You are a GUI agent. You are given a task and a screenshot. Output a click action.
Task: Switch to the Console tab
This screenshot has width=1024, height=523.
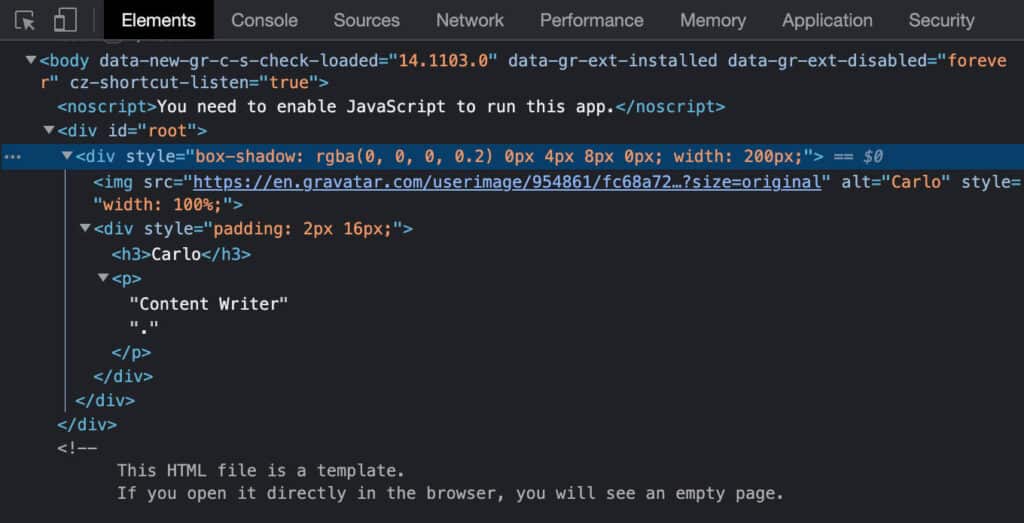pyautogui.click(x=264, y=20)
